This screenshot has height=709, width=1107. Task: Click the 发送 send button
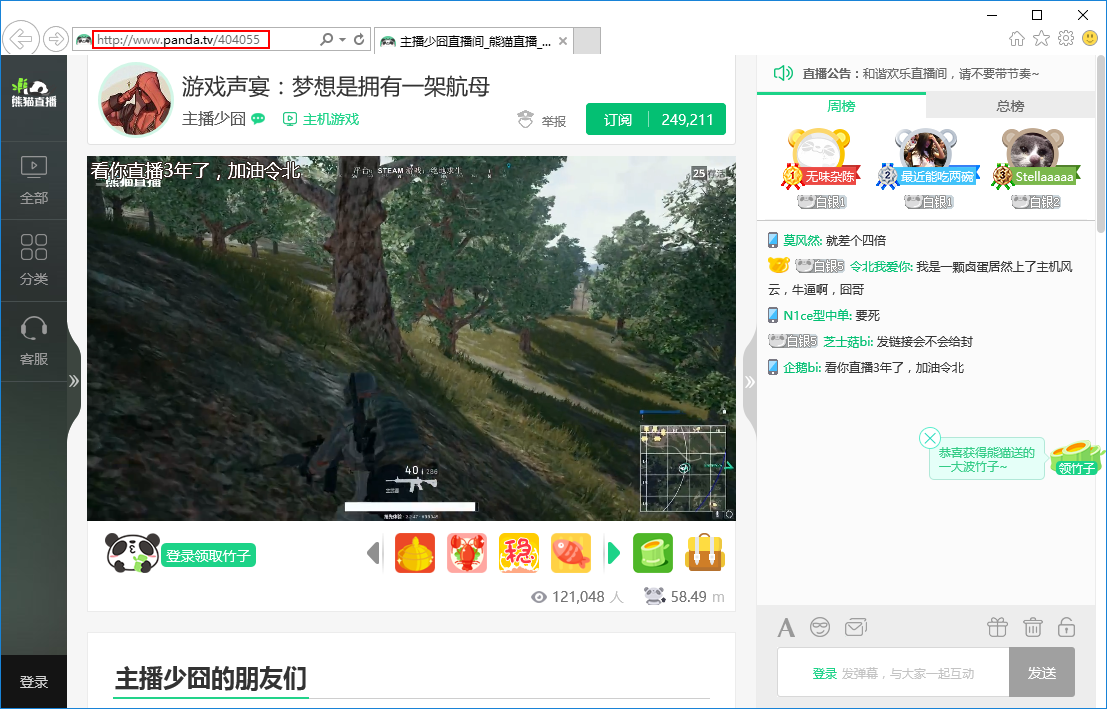(x=1042, y=672)
